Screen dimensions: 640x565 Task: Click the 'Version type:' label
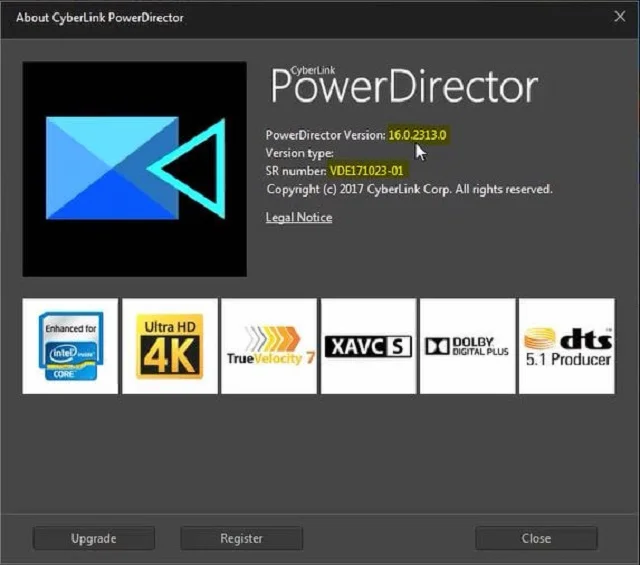(x=300, y=153)
